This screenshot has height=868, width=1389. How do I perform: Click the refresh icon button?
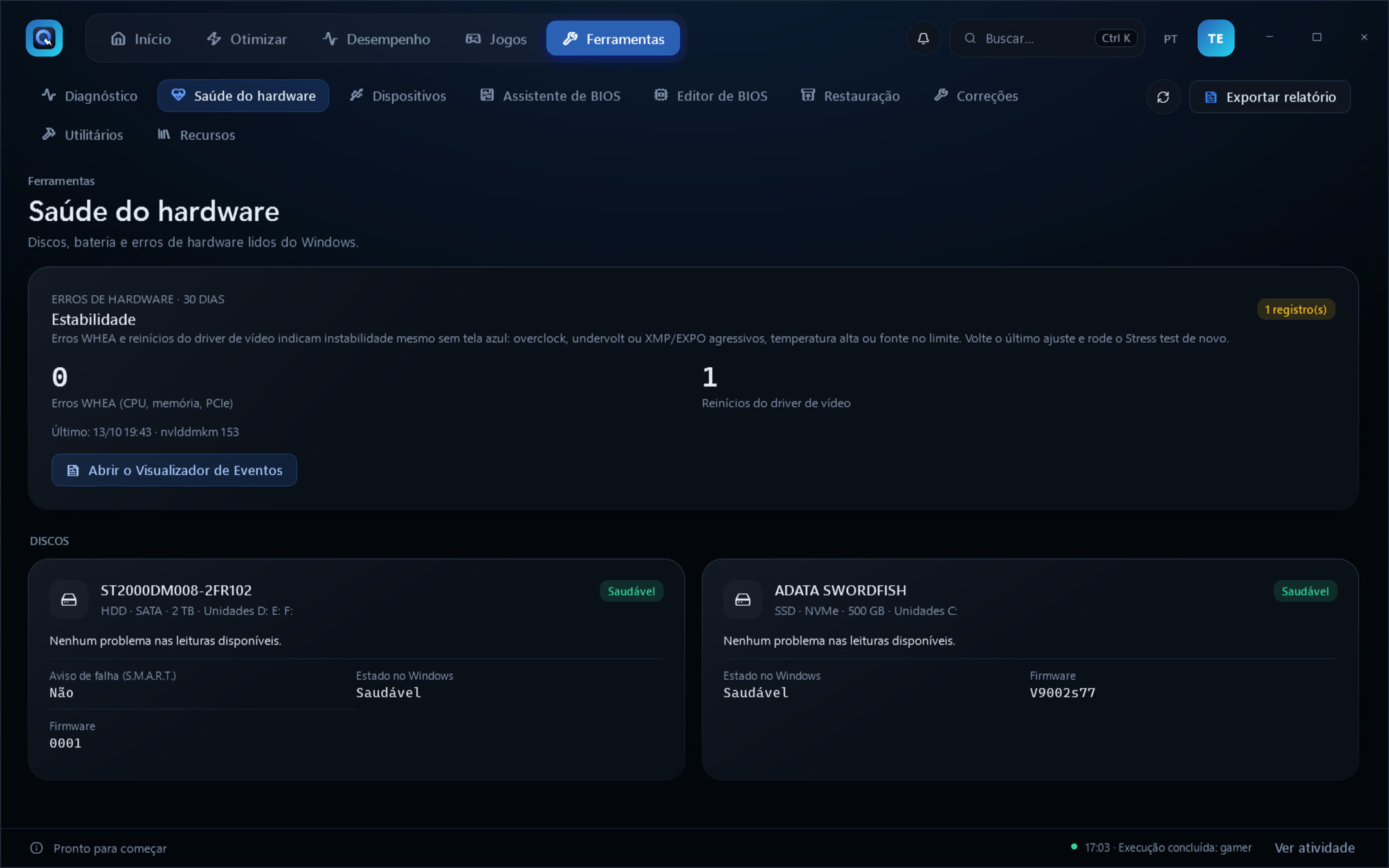[1163, 97]
